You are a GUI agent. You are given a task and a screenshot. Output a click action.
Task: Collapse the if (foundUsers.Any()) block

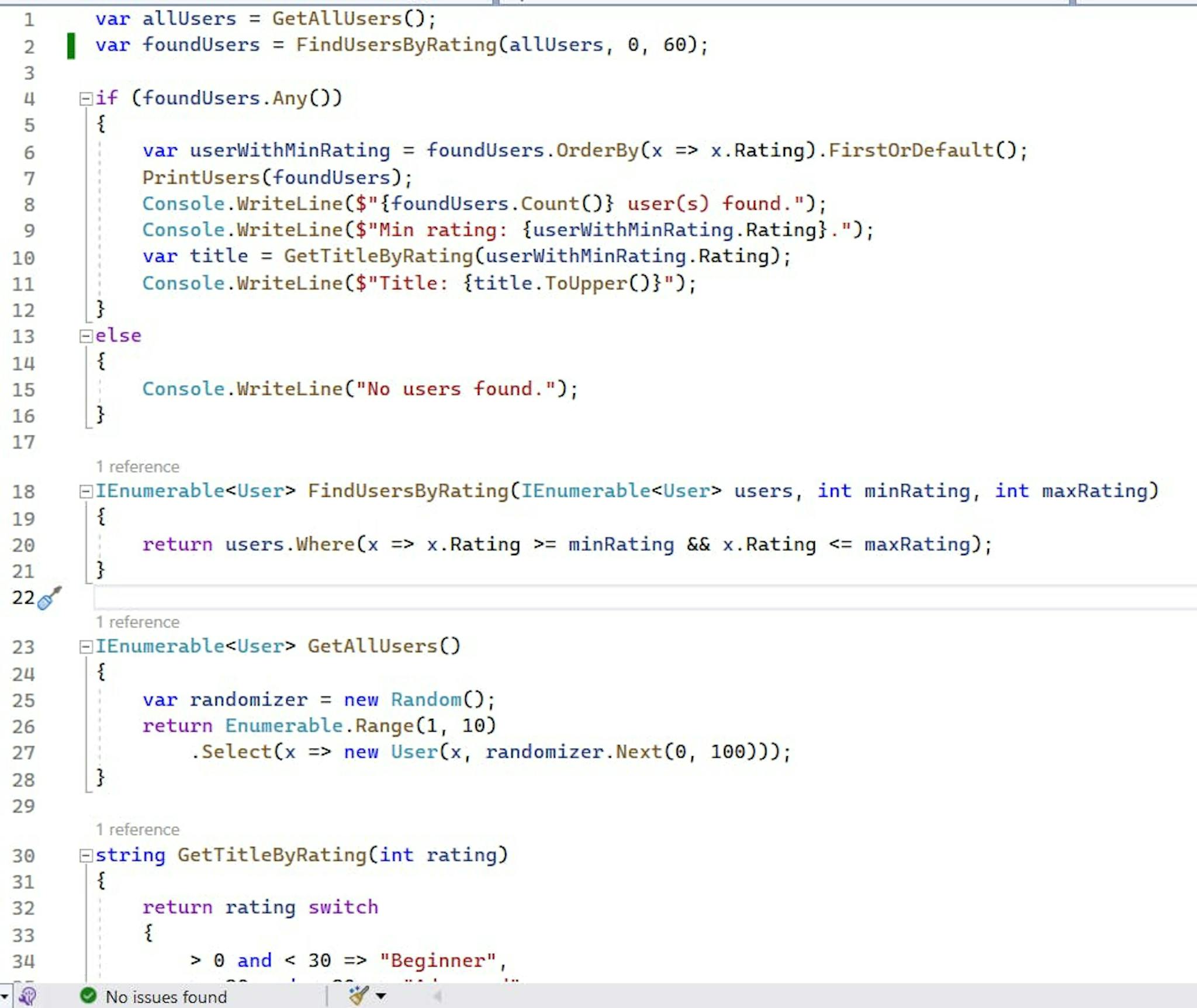(x=85, y=98)
